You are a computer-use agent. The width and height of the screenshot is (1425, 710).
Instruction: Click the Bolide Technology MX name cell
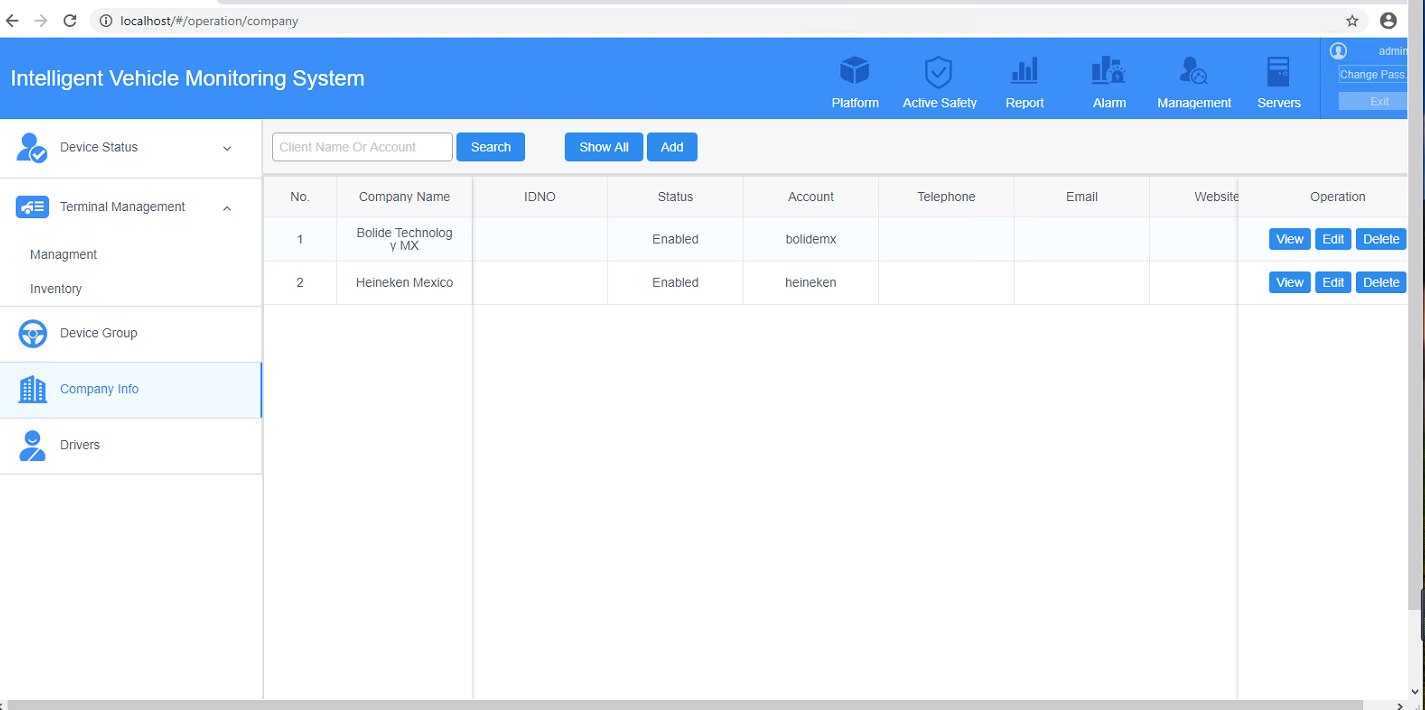tap(405, 239)
